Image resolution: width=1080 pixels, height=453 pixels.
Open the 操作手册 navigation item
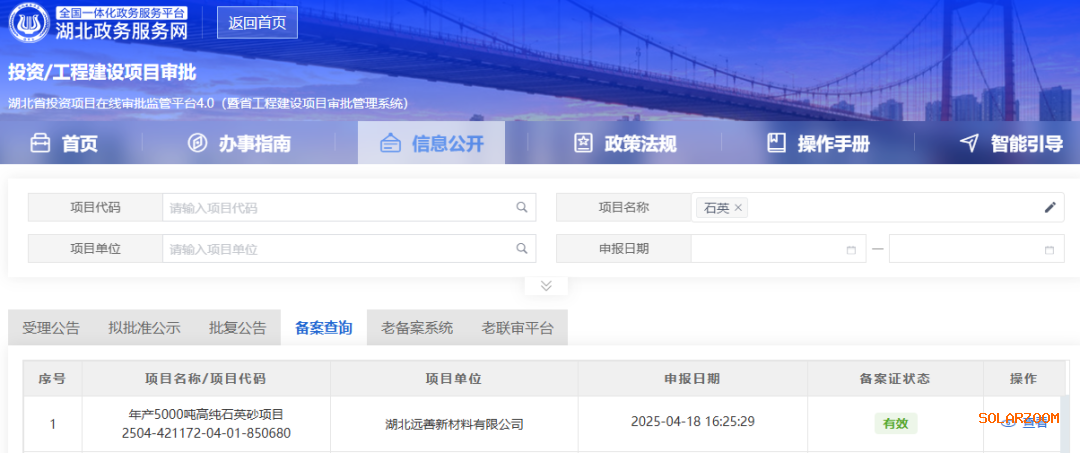point(818,144)
